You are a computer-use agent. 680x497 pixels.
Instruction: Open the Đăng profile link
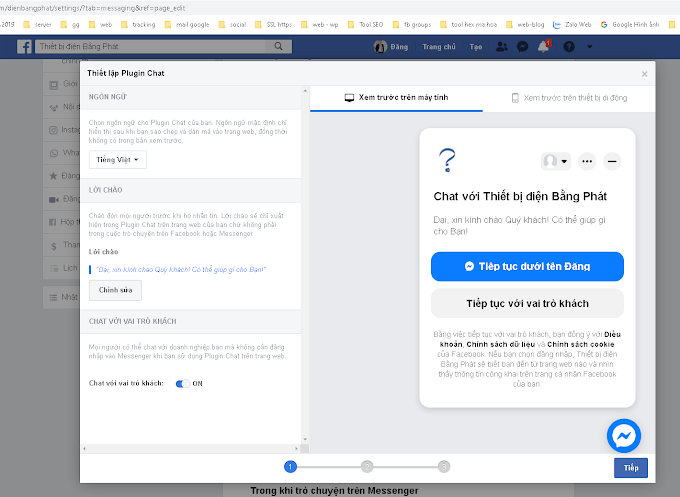(399, 47)
